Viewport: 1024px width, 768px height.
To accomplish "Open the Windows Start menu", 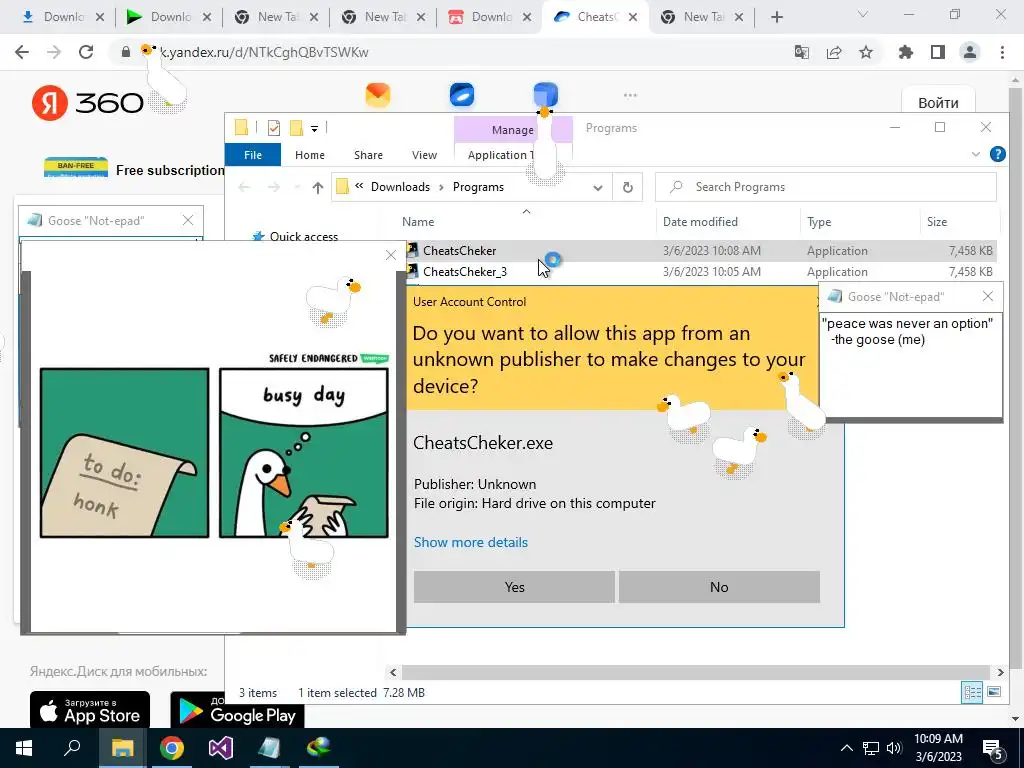I will click(x=24, y=748).
